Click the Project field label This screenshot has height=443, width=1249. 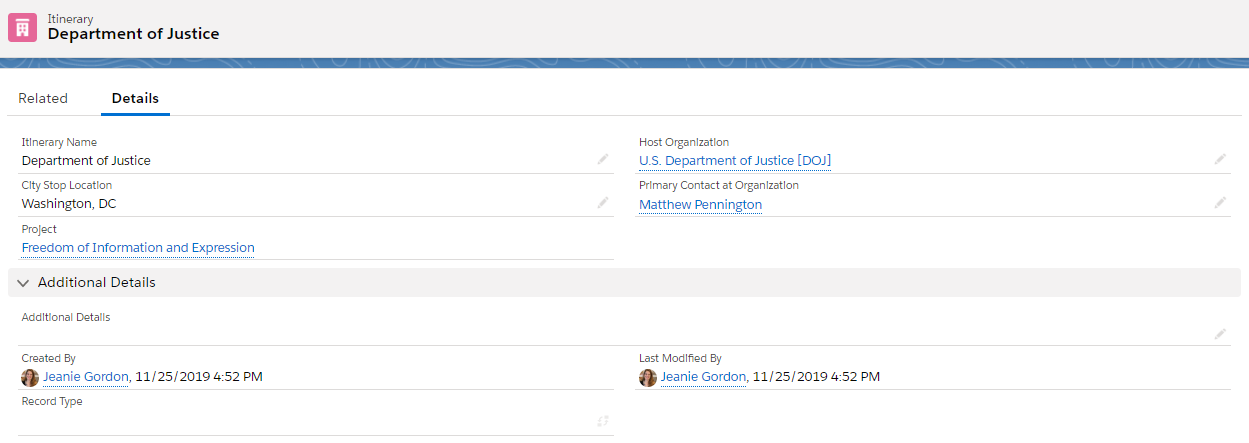point(40,229)
